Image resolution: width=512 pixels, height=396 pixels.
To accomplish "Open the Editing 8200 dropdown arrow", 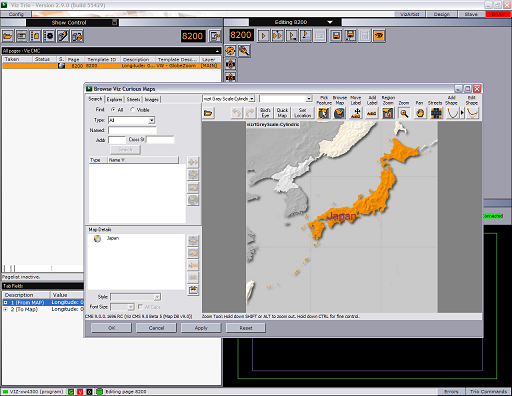I will coord(330,22).
